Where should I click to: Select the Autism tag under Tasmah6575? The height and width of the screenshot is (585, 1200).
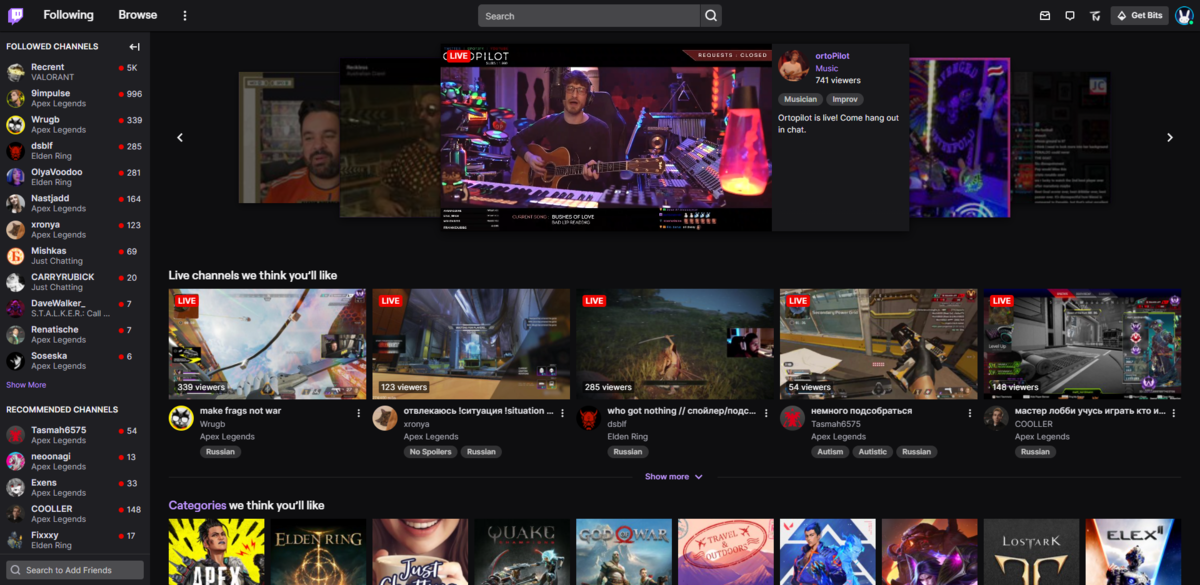(830, 452)
